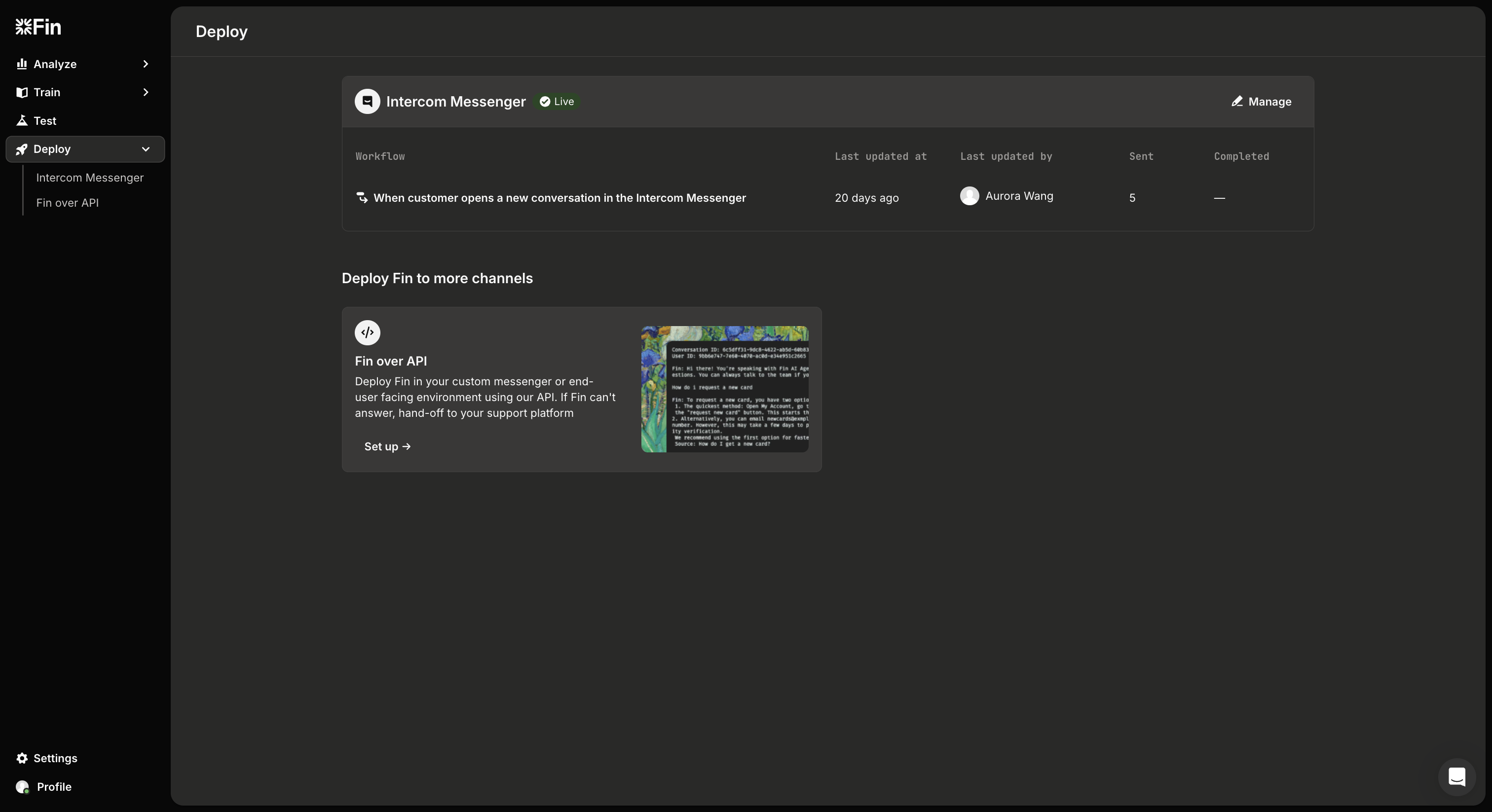Click the green Live checkmark icon
This screenshot has width=1492, height=812.
tap(545, 101)
